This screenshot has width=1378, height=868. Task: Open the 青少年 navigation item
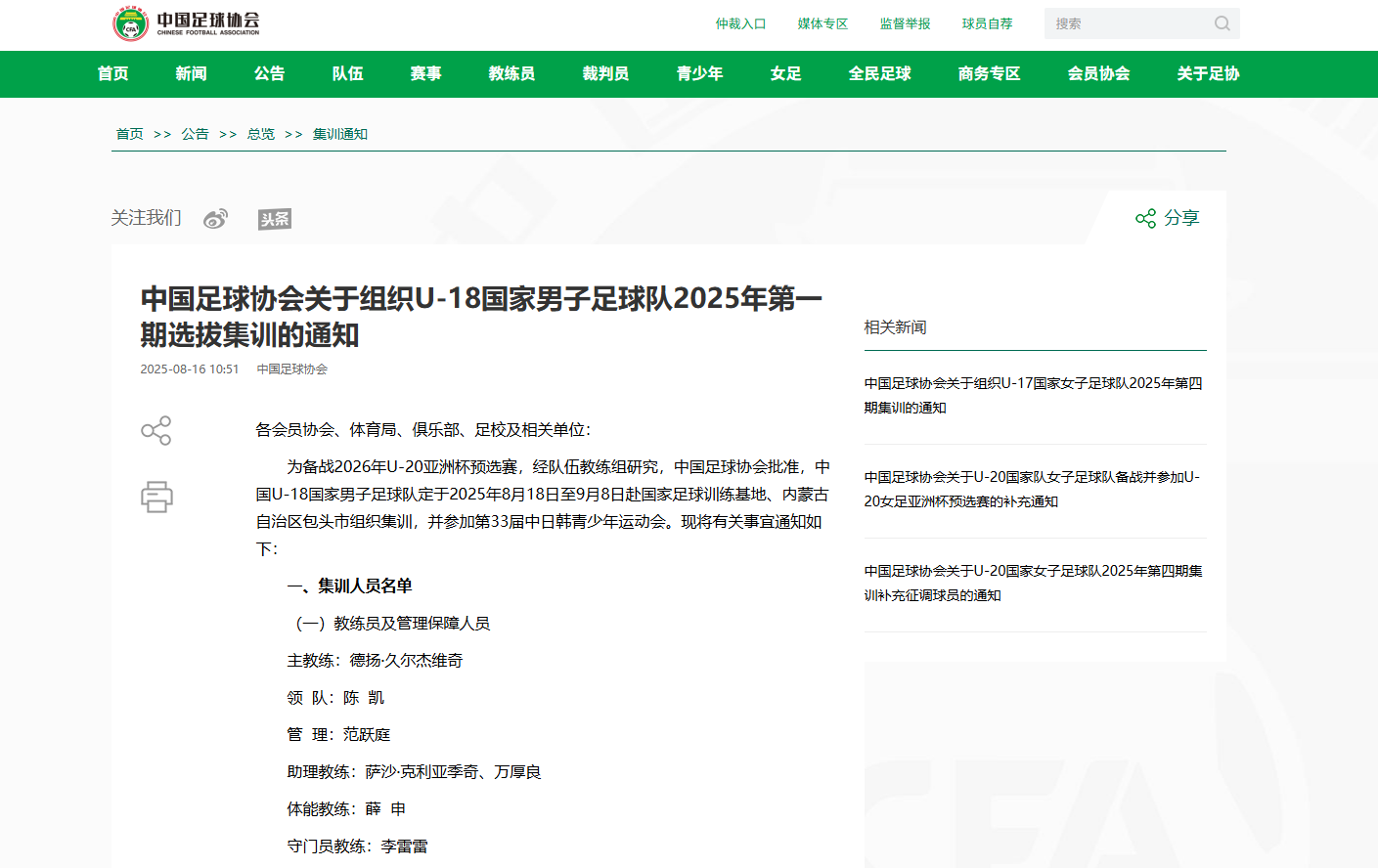point(699,73)
